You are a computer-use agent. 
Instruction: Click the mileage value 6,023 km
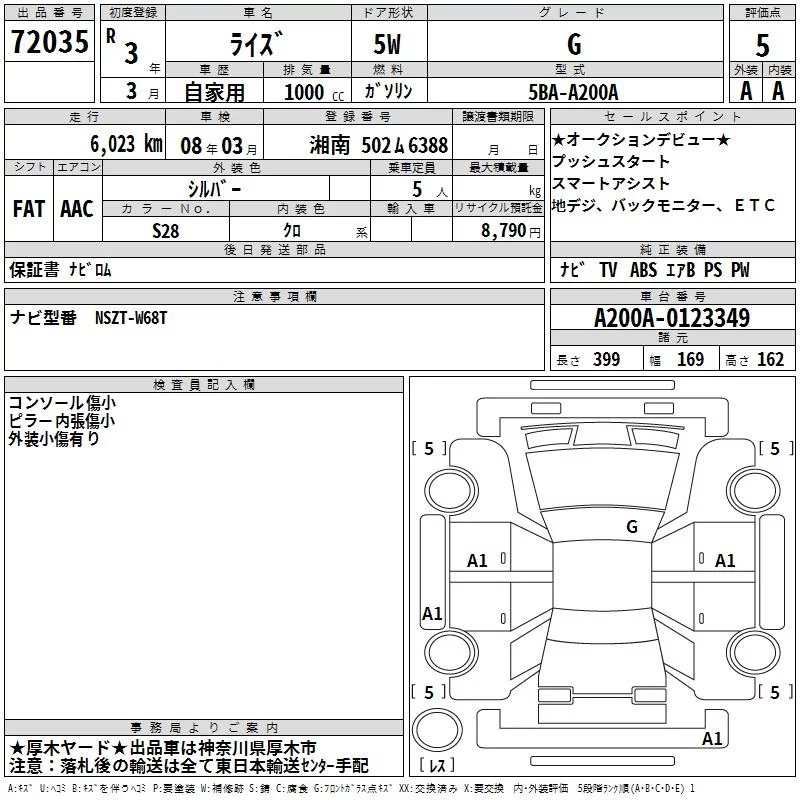click(x=126, y=144)
